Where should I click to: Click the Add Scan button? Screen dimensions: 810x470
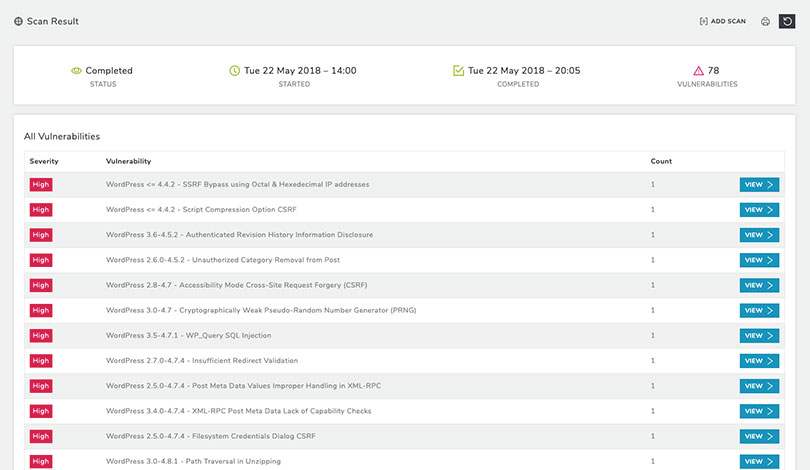(722, 21)
